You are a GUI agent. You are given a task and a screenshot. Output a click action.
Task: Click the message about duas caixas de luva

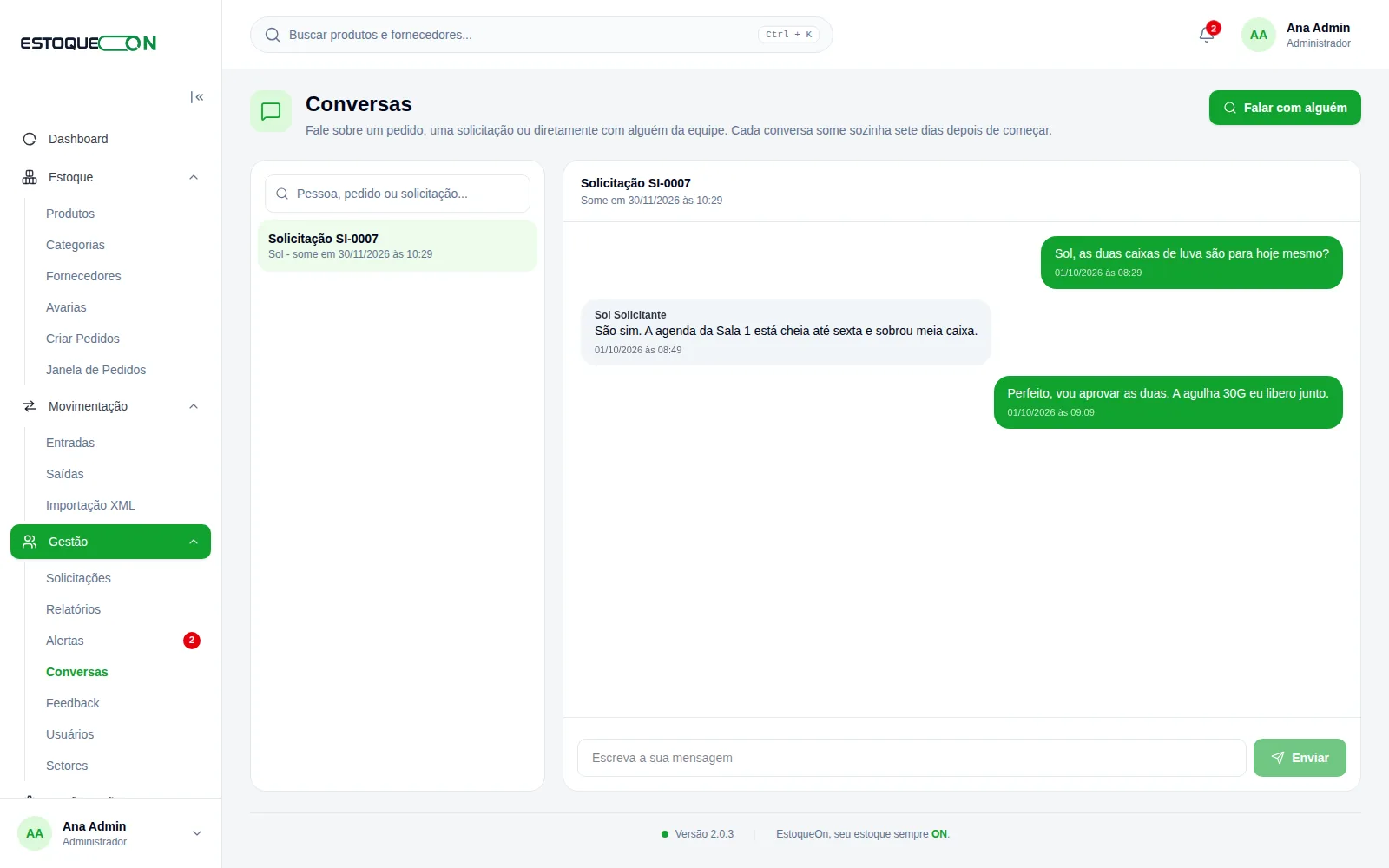click(x=1192, y=262)
